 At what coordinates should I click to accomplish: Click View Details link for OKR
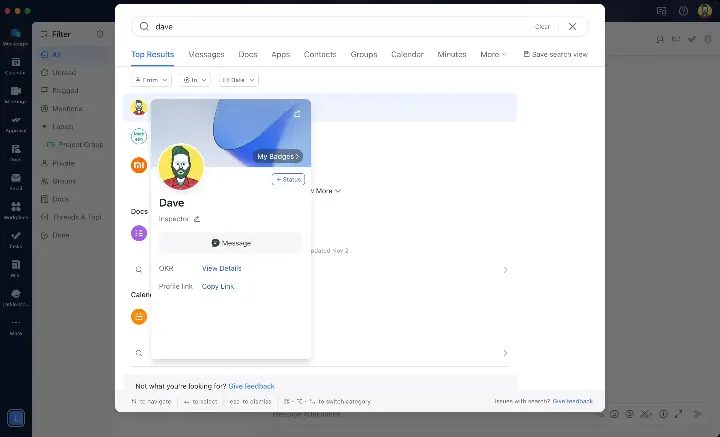221,268
